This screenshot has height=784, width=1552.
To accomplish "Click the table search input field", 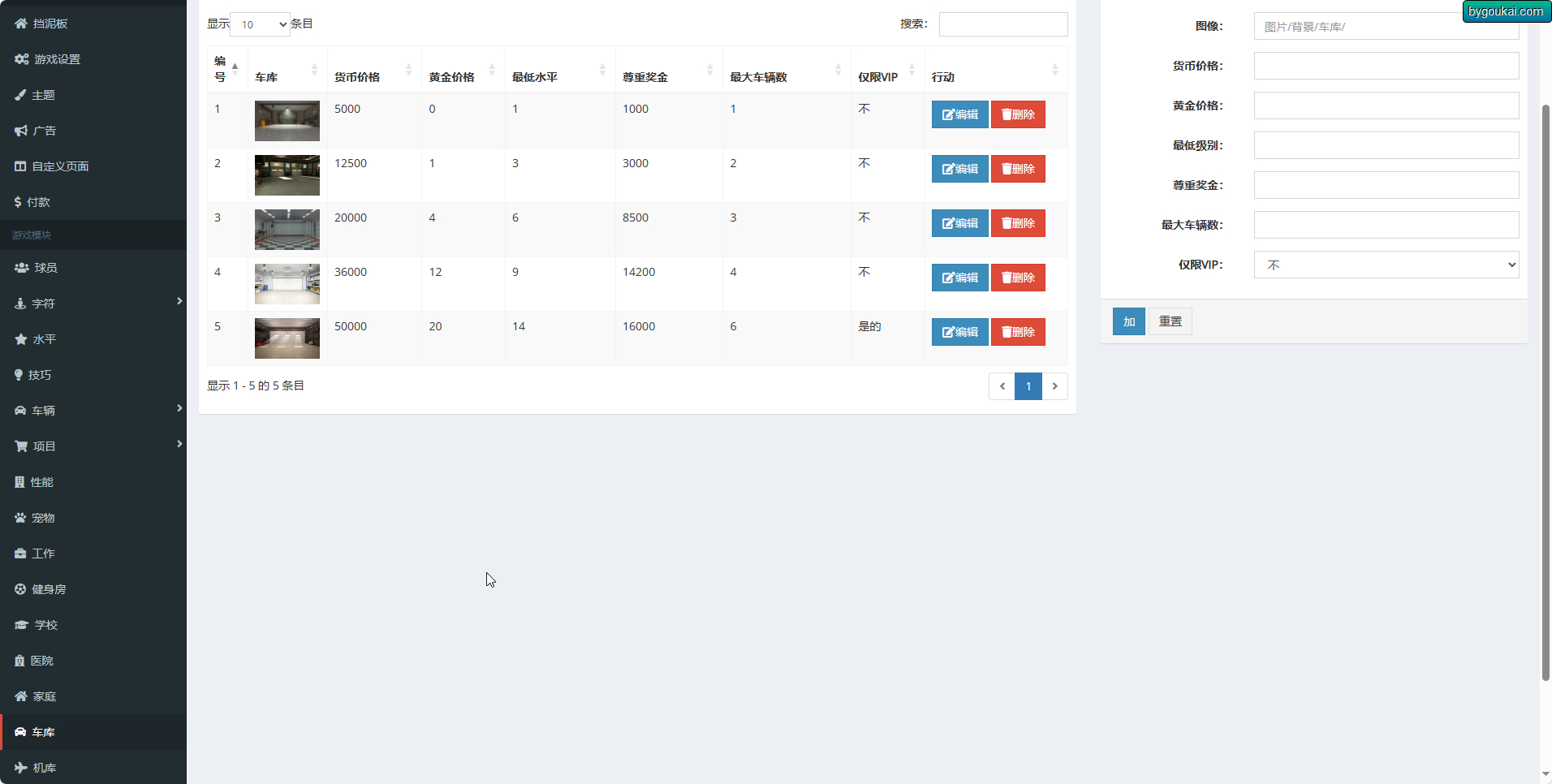I will tap(1002, 24).
